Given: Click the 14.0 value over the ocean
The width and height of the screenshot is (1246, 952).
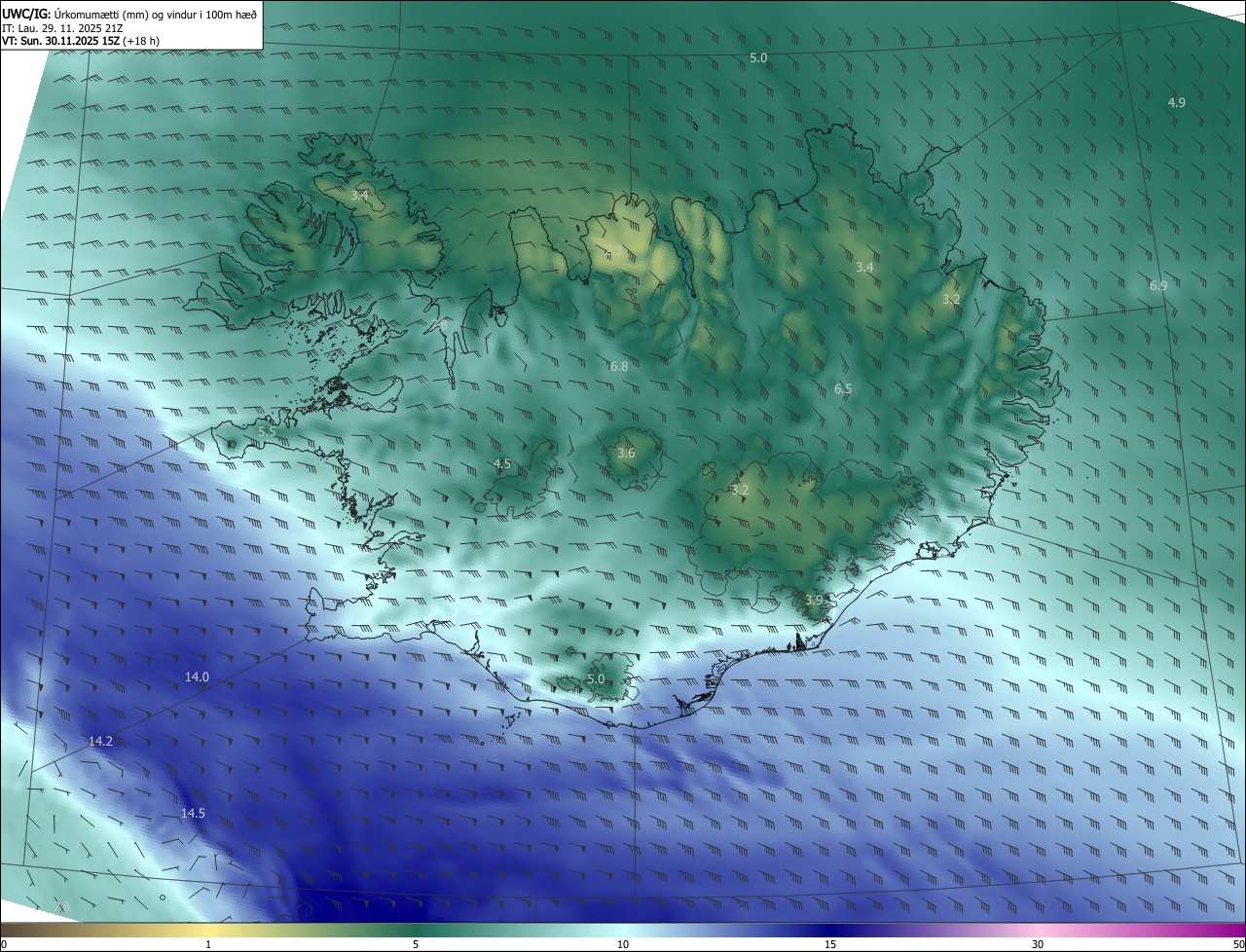Looking at the screenshot, I should [198, 677].
